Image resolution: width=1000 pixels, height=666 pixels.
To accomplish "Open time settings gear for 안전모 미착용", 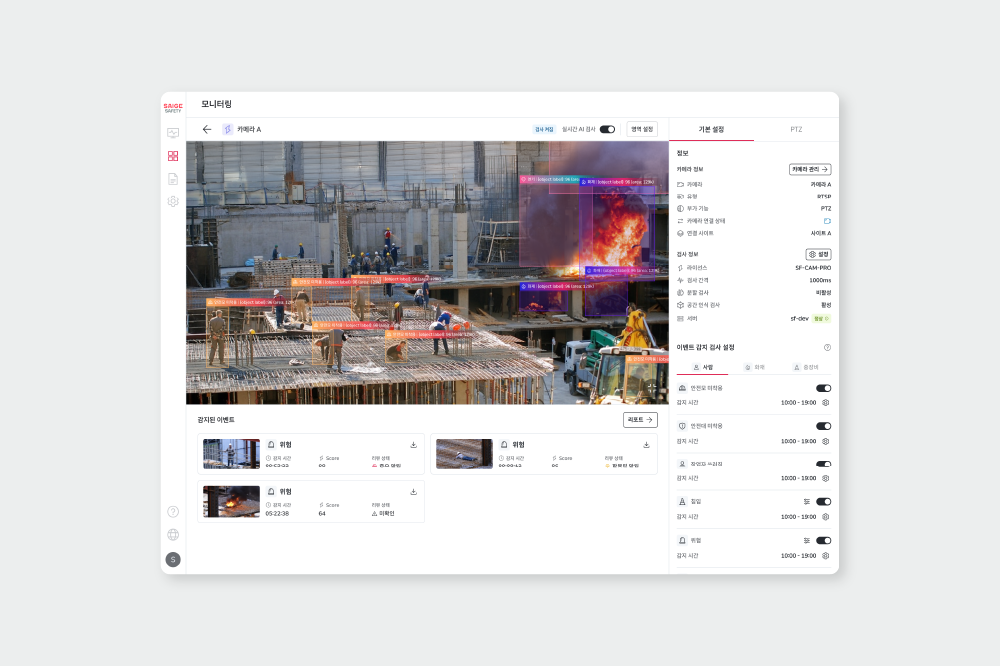I will [x=826, y=403].
